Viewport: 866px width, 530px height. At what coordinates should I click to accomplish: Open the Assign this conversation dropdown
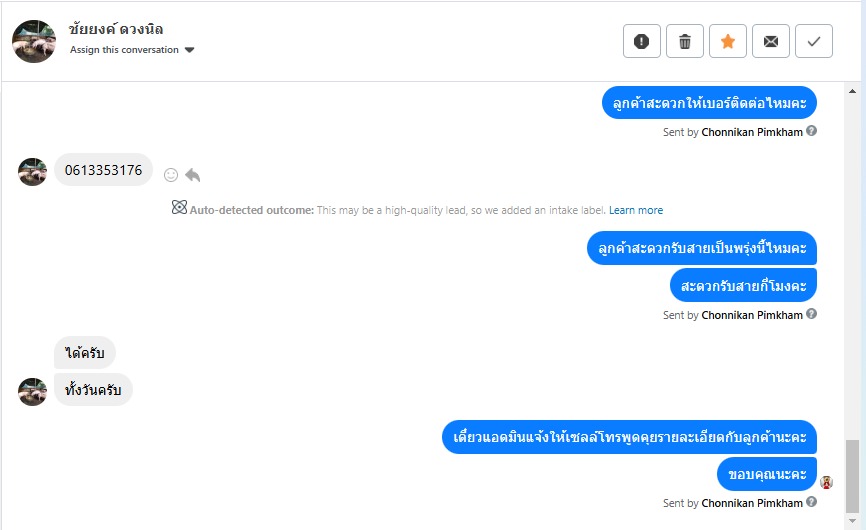(125, 50)
